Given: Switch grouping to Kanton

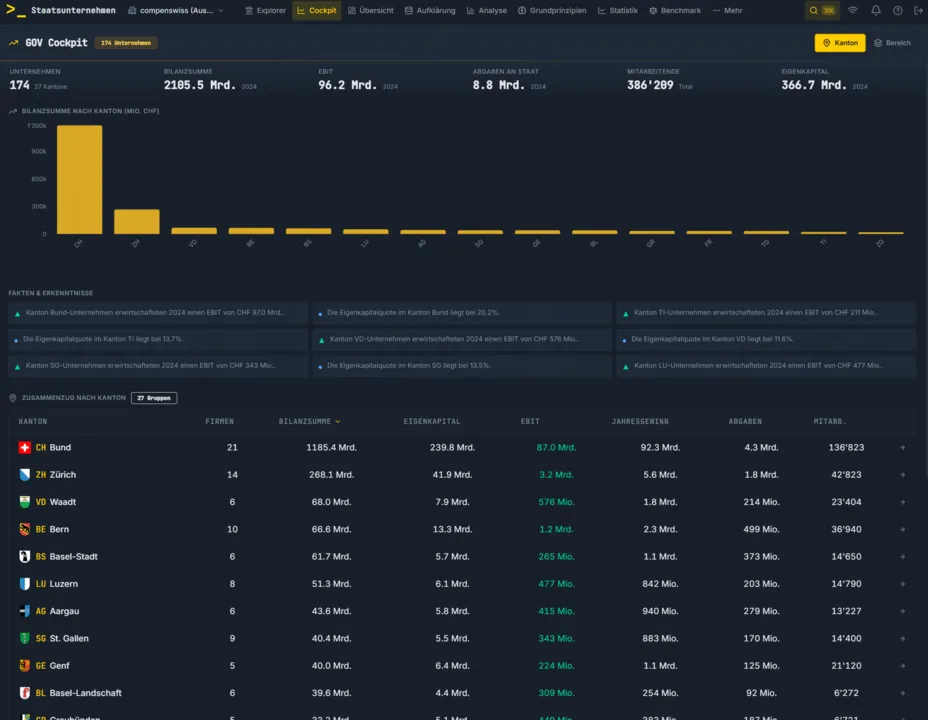Looking at the screenshot, I should pyautogui.click(x=840, y=43).
